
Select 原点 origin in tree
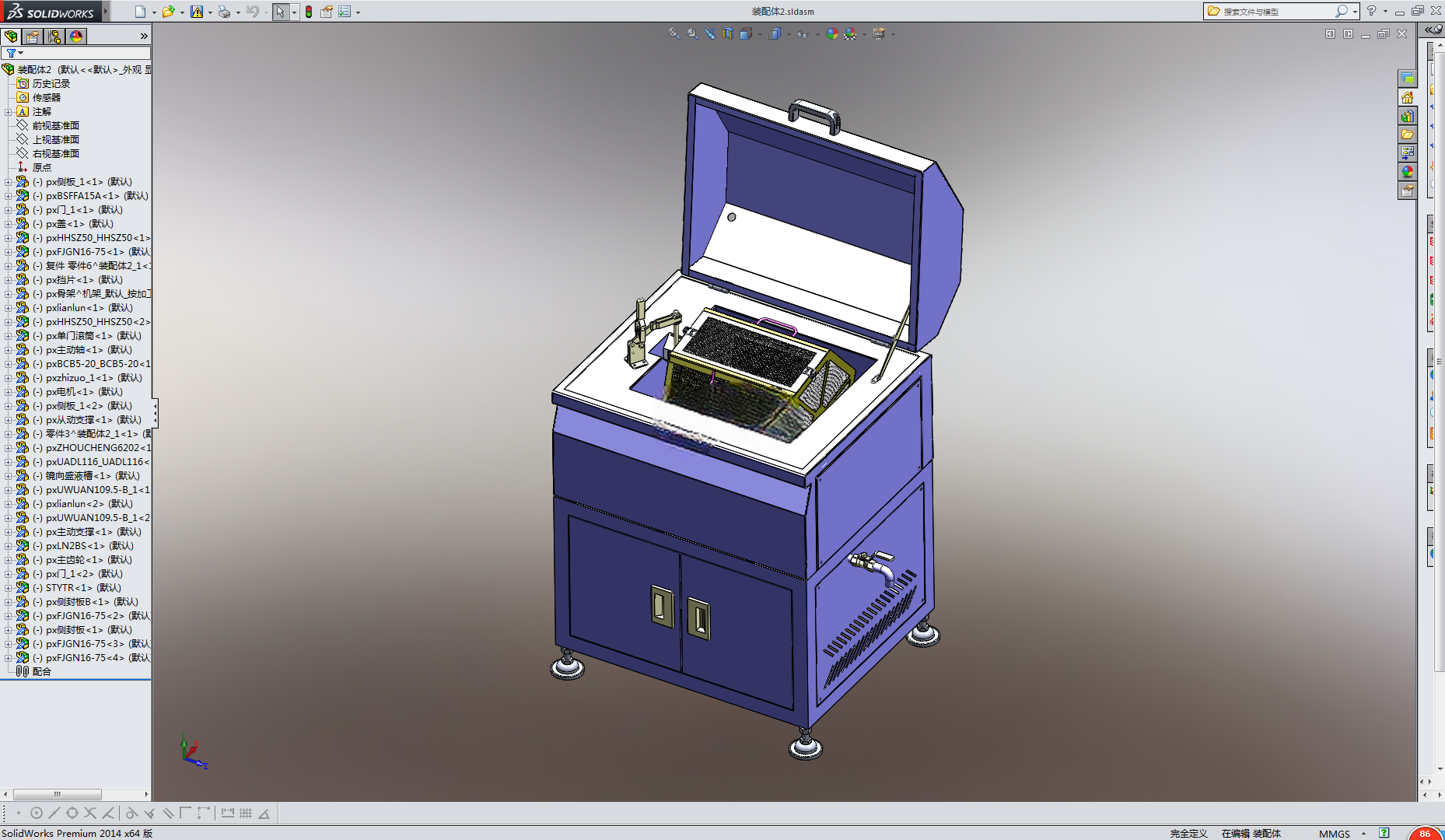[x=41, y=168]
